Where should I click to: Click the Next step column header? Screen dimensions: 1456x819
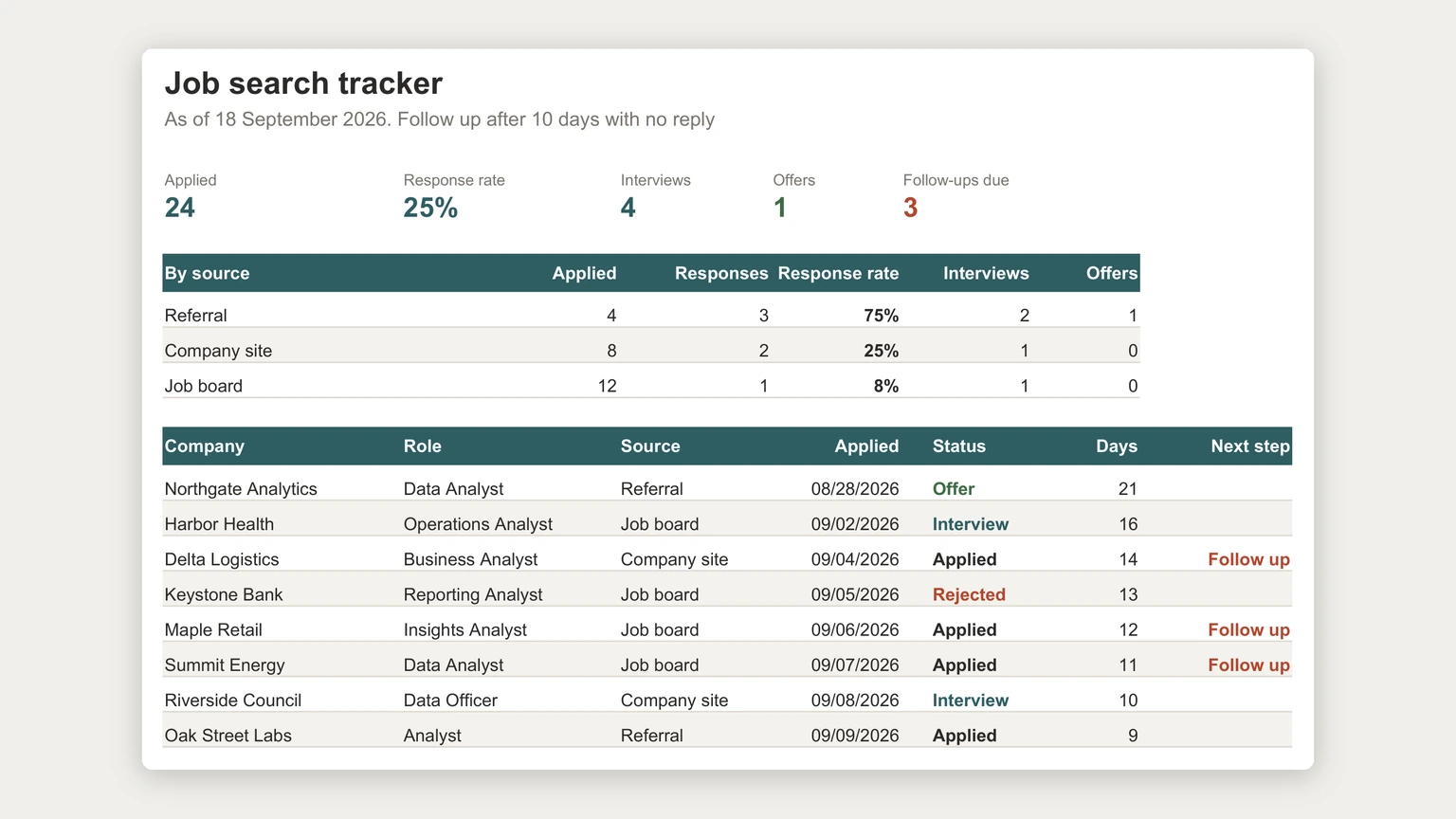[1250, 446]
